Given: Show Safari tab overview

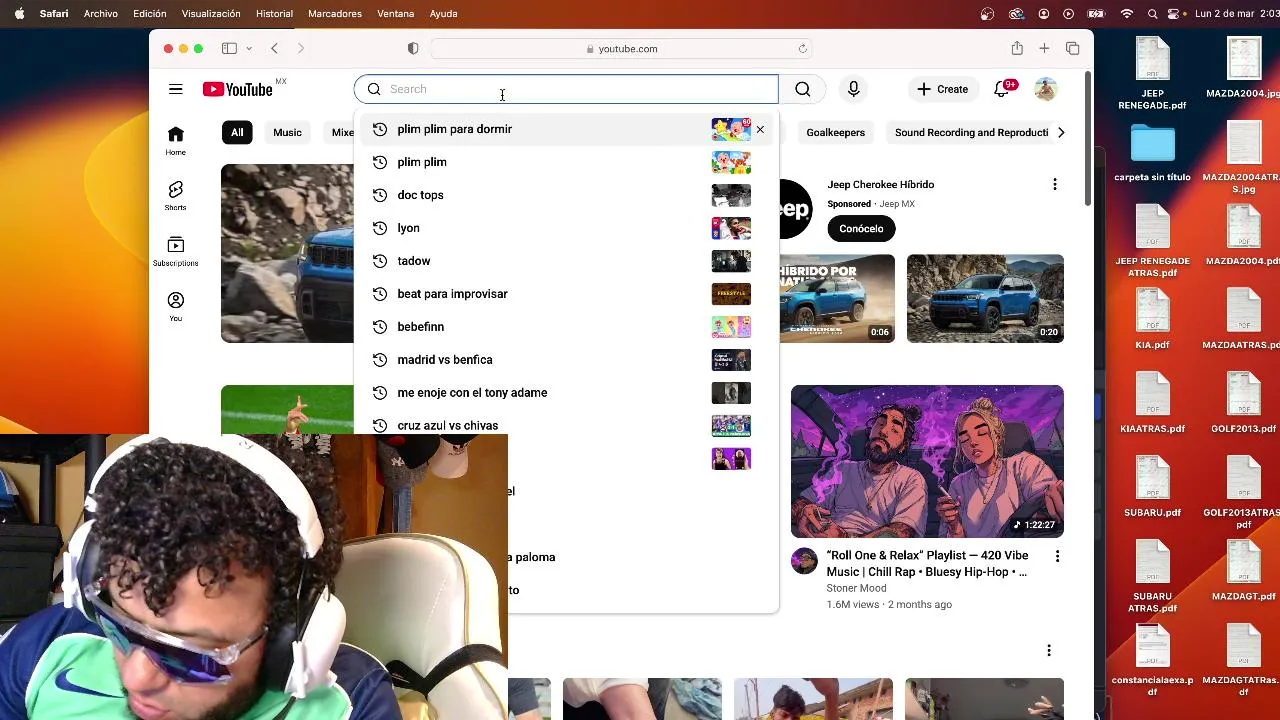Looking at the screenshot, I should tap(1072, 48).
